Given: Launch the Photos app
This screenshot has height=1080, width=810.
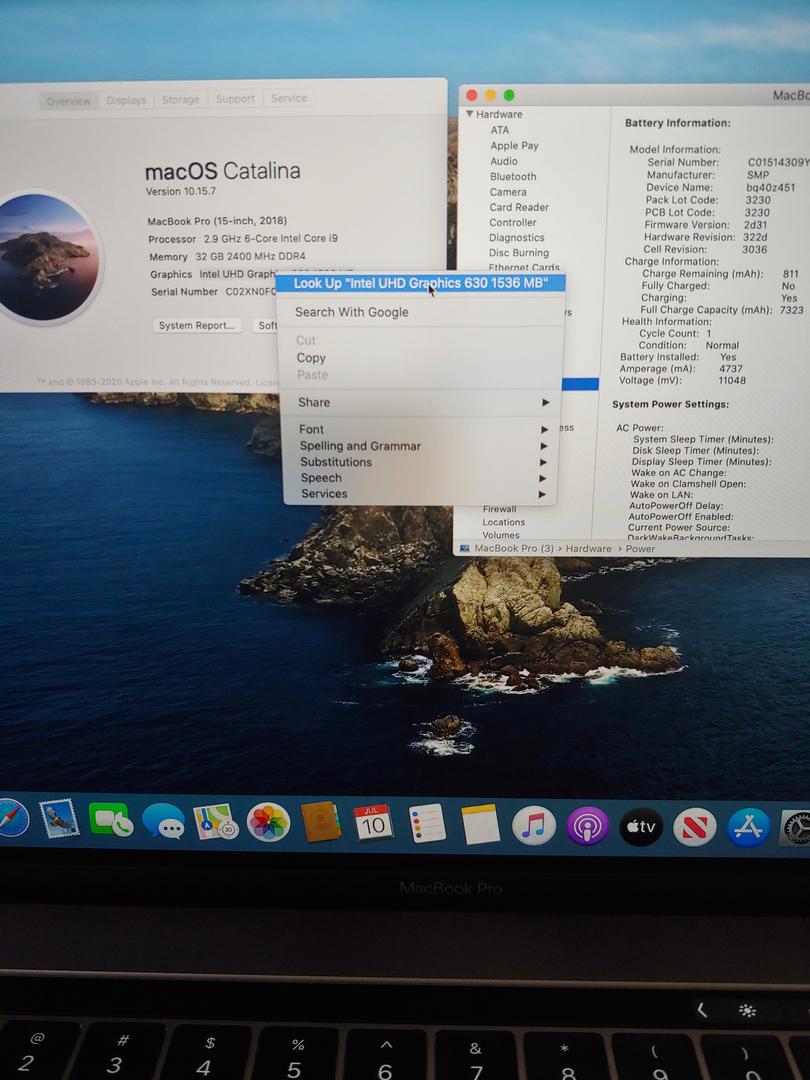Looking at the screenshot, I should 268,822.
